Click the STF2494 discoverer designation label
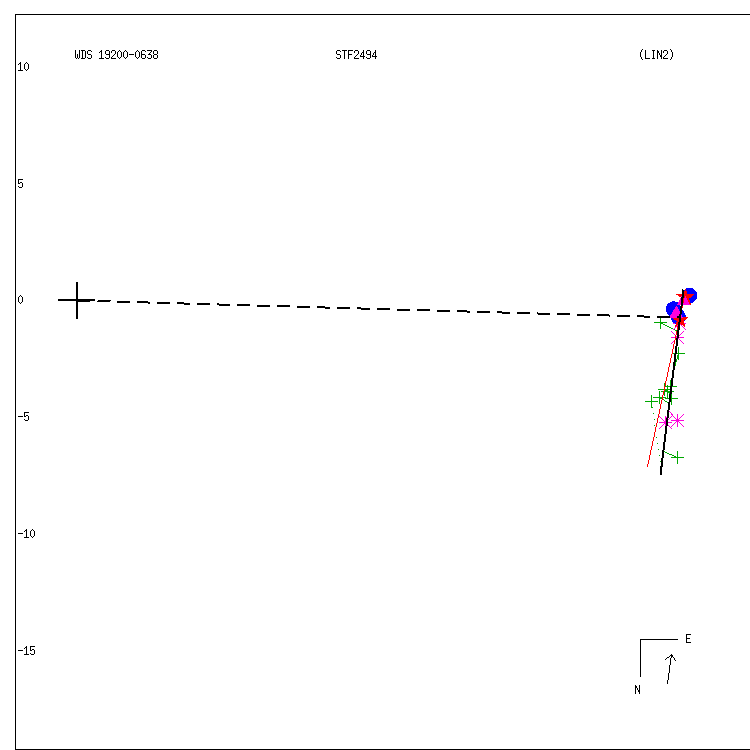750x750 pixels. tap(356, 55)
